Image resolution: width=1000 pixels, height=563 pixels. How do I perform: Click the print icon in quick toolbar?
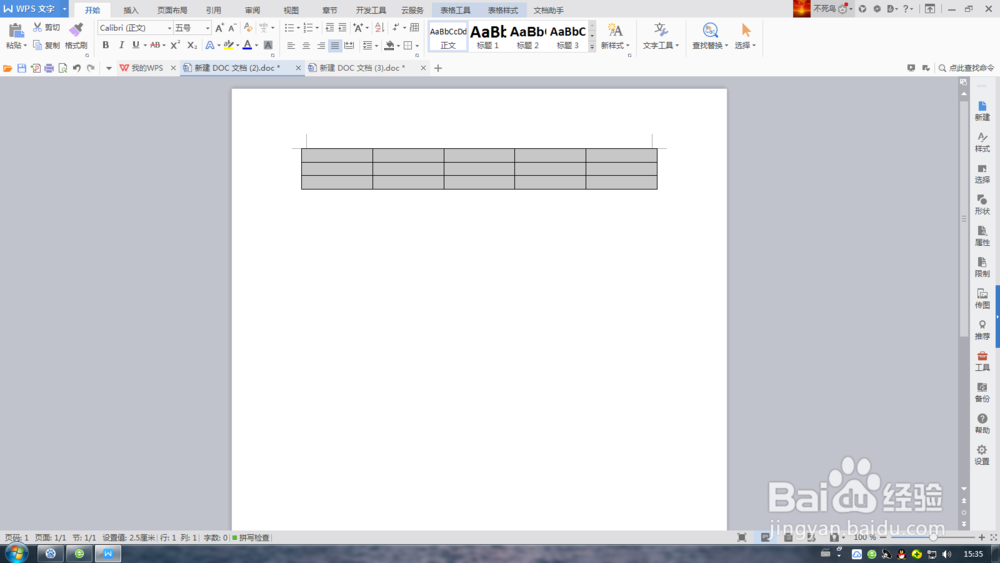tap(49, 68)
